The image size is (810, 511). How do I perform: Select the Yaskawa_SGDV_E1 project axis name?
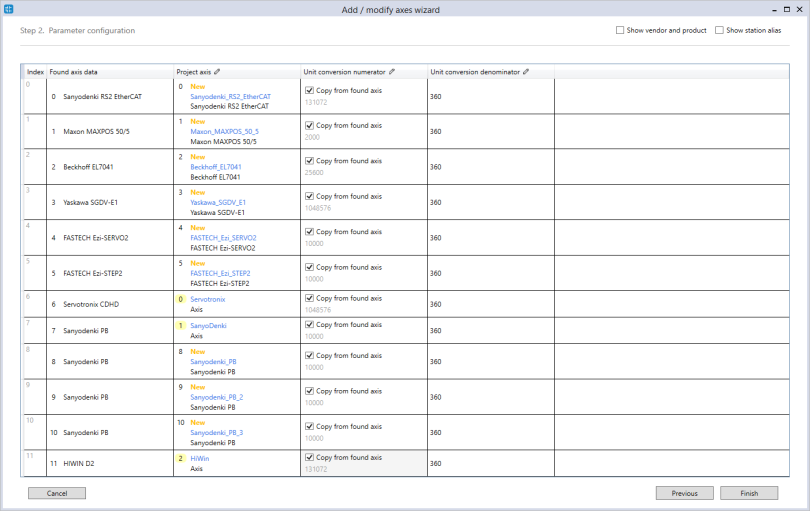click(217, 202)
